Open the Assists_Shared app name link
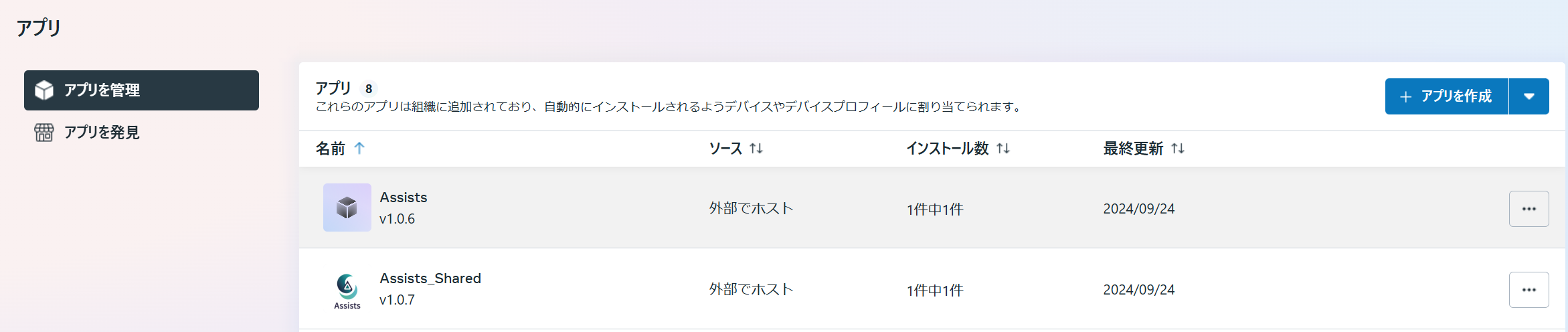 coord(430,278)
